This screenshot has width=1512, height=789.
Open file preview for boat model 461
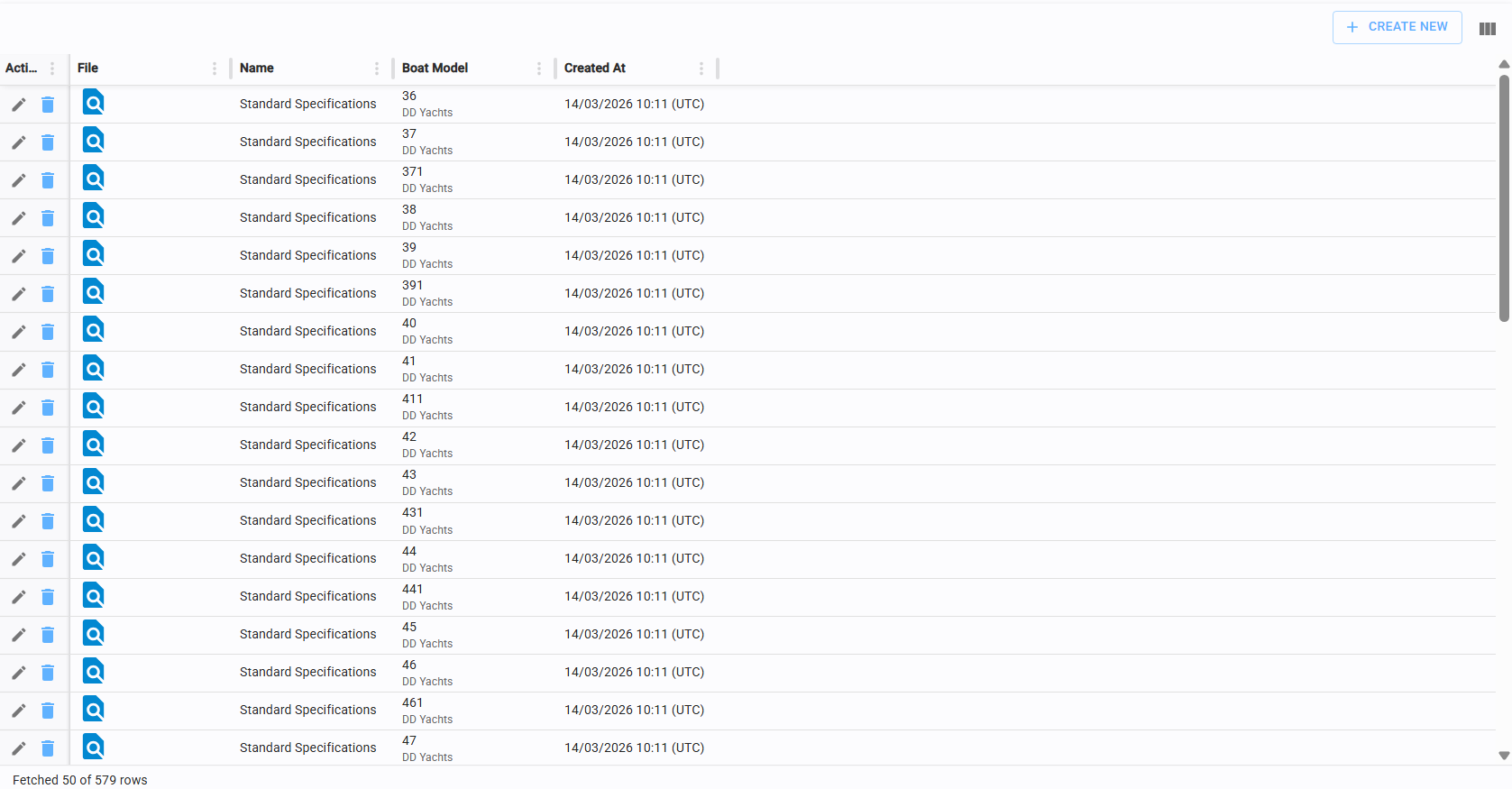(93, 709)
